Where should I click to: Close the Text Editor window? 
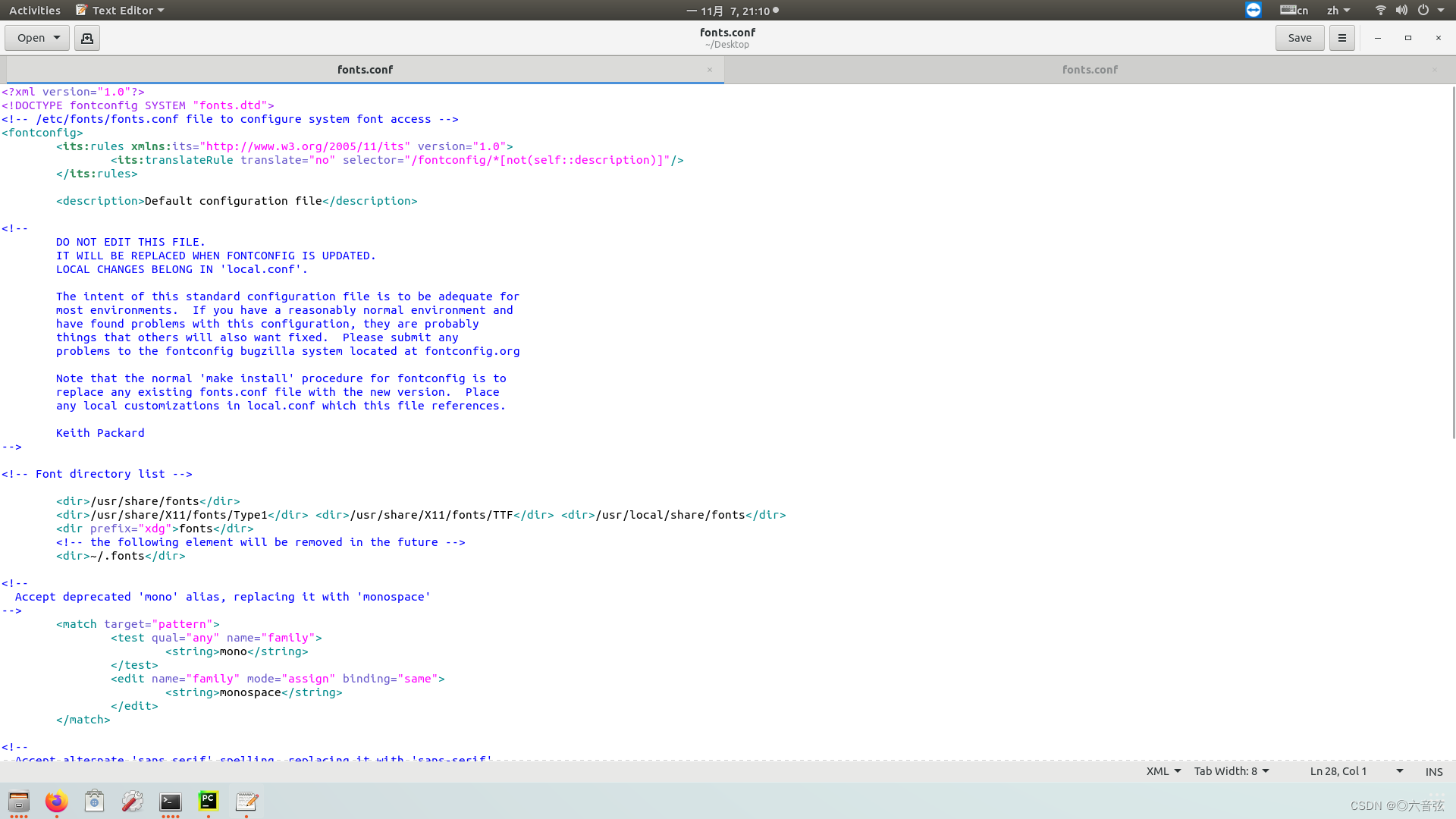tap(1439, 38)
